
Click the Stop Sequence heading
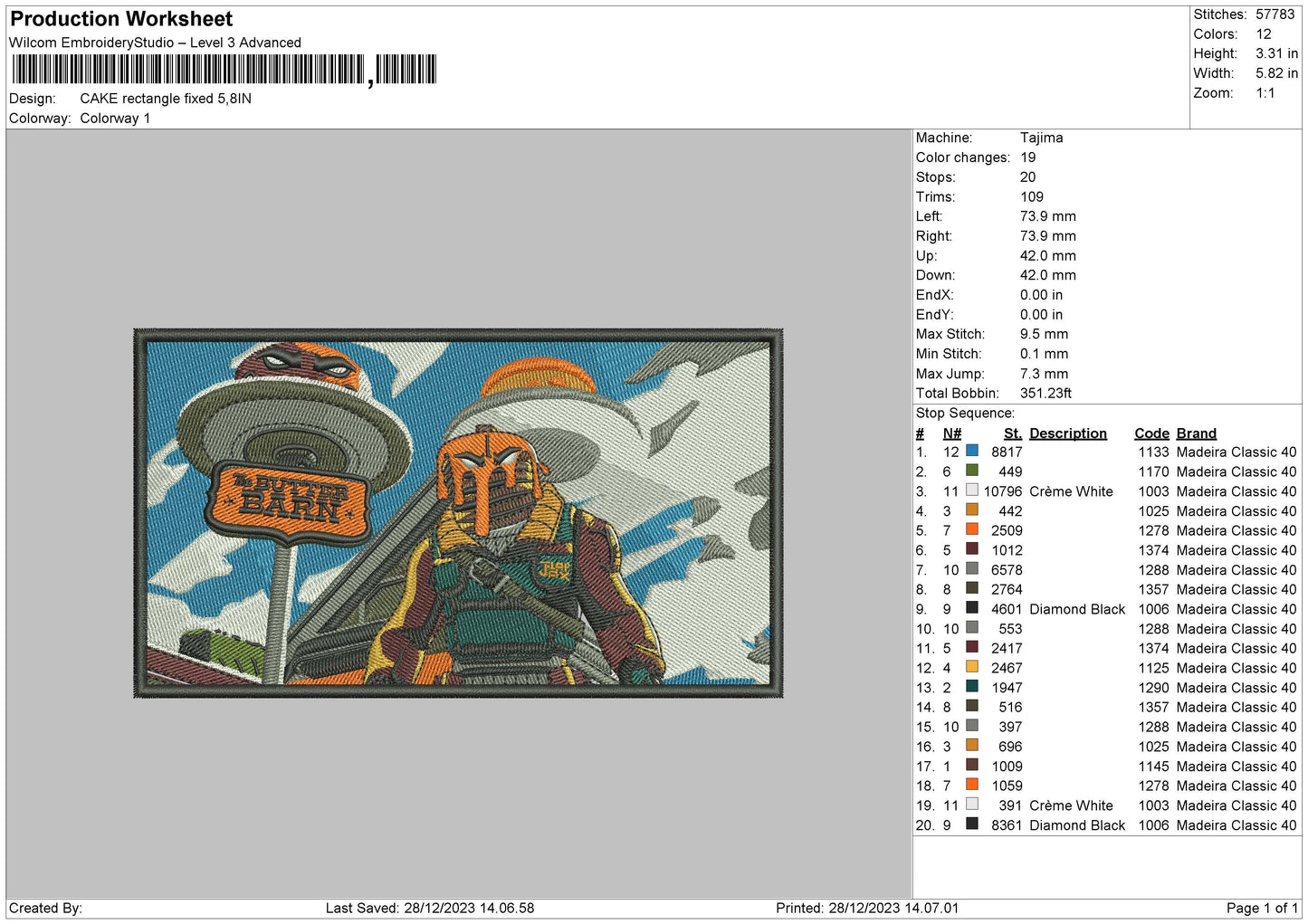(x=966, y=414)
